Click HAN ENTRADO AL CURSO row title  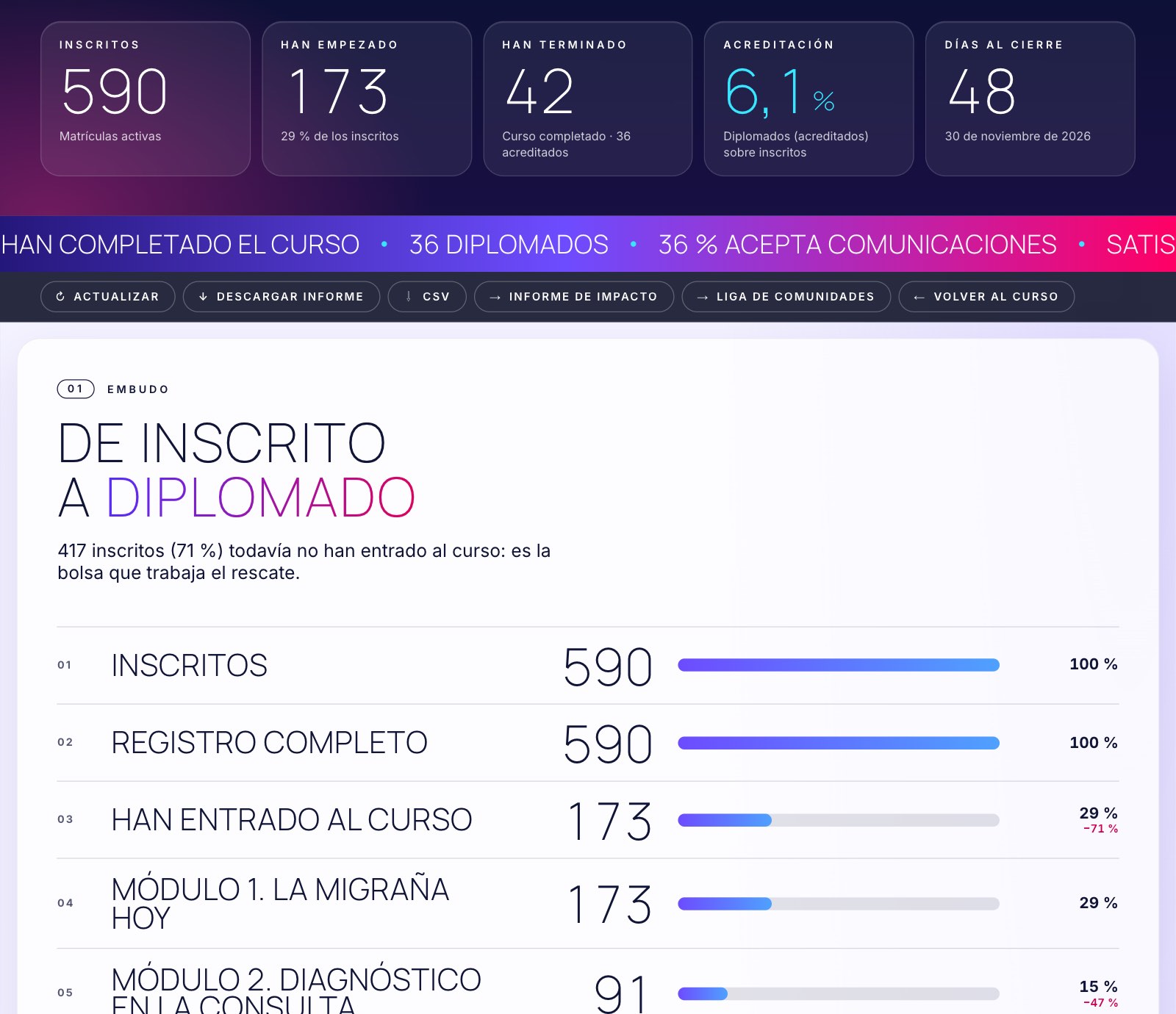[292, 820]
